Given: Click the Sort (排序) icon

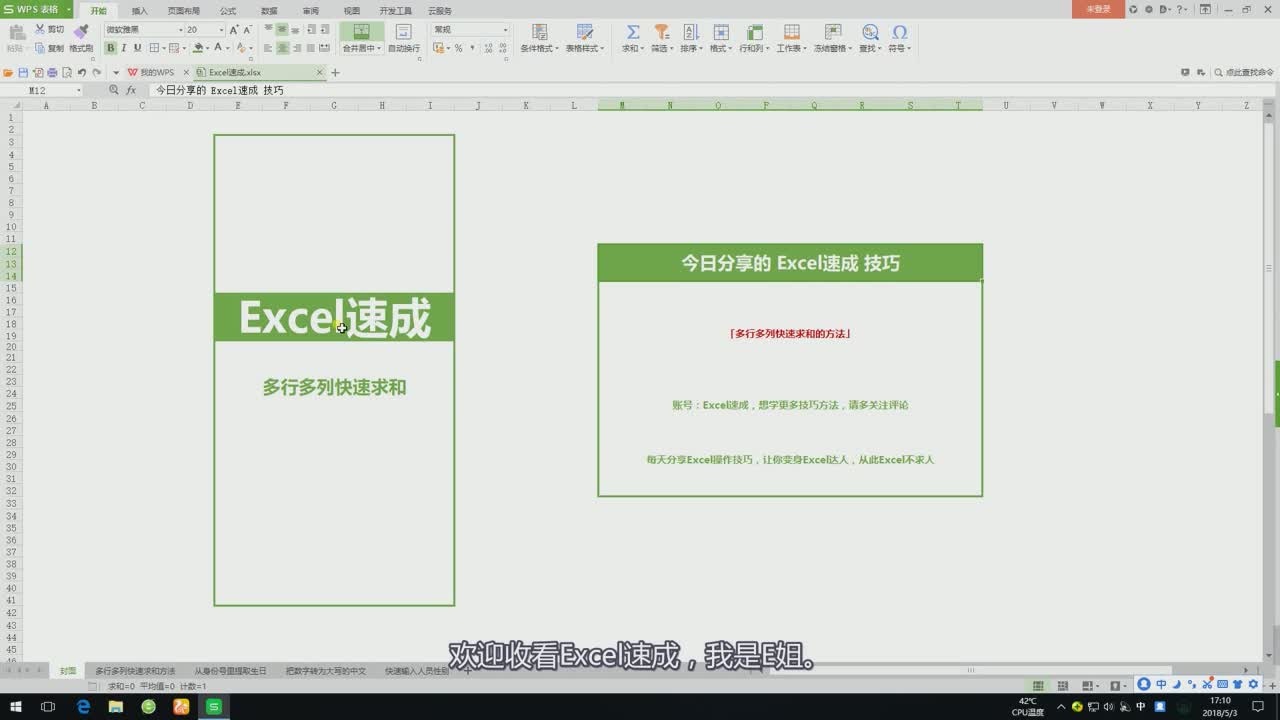Looking at the screenshot, I should (690, 33).
